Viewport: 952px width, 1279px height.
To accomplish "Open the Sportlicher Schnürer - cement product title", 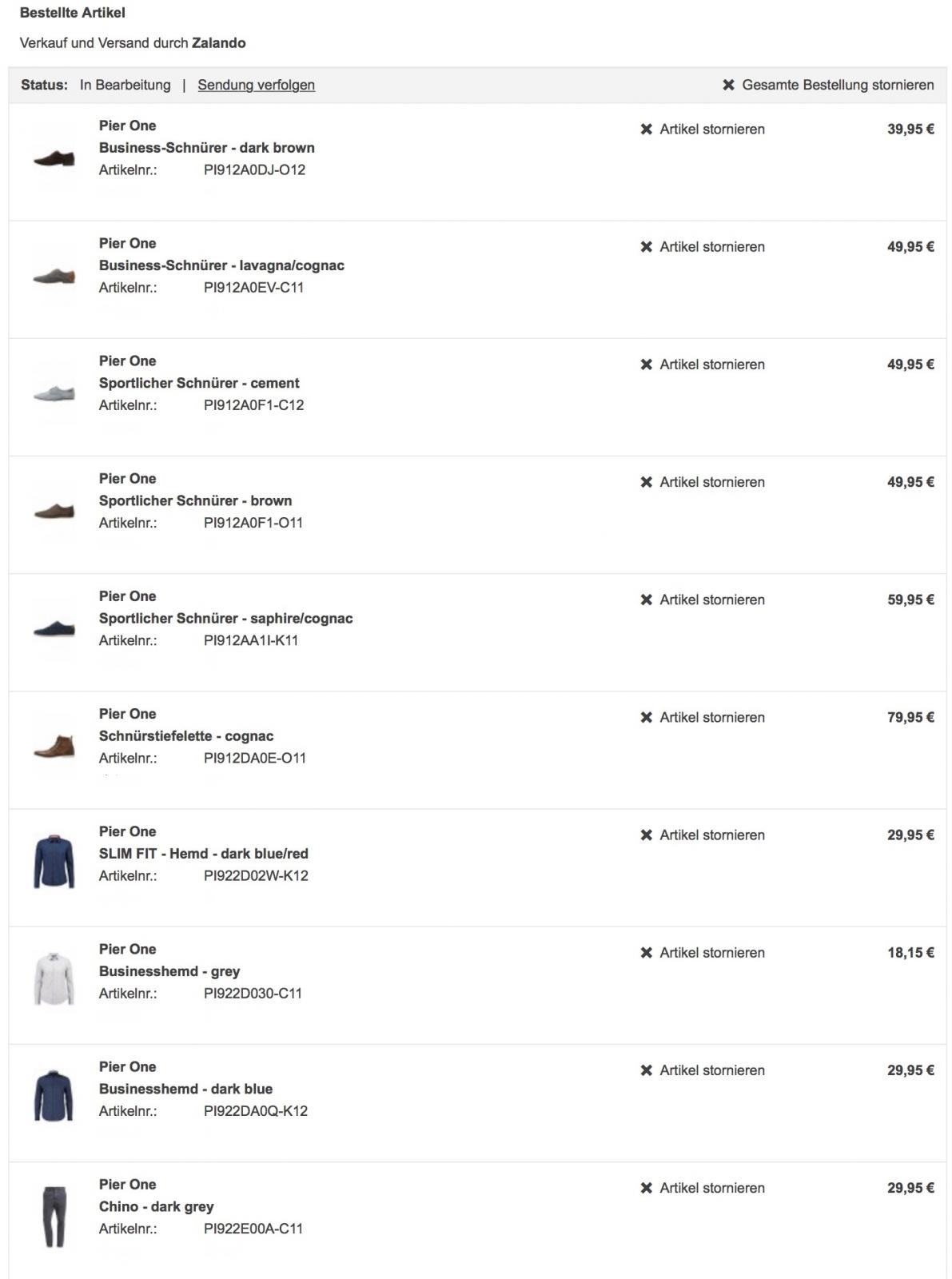I will pos(199,383).
